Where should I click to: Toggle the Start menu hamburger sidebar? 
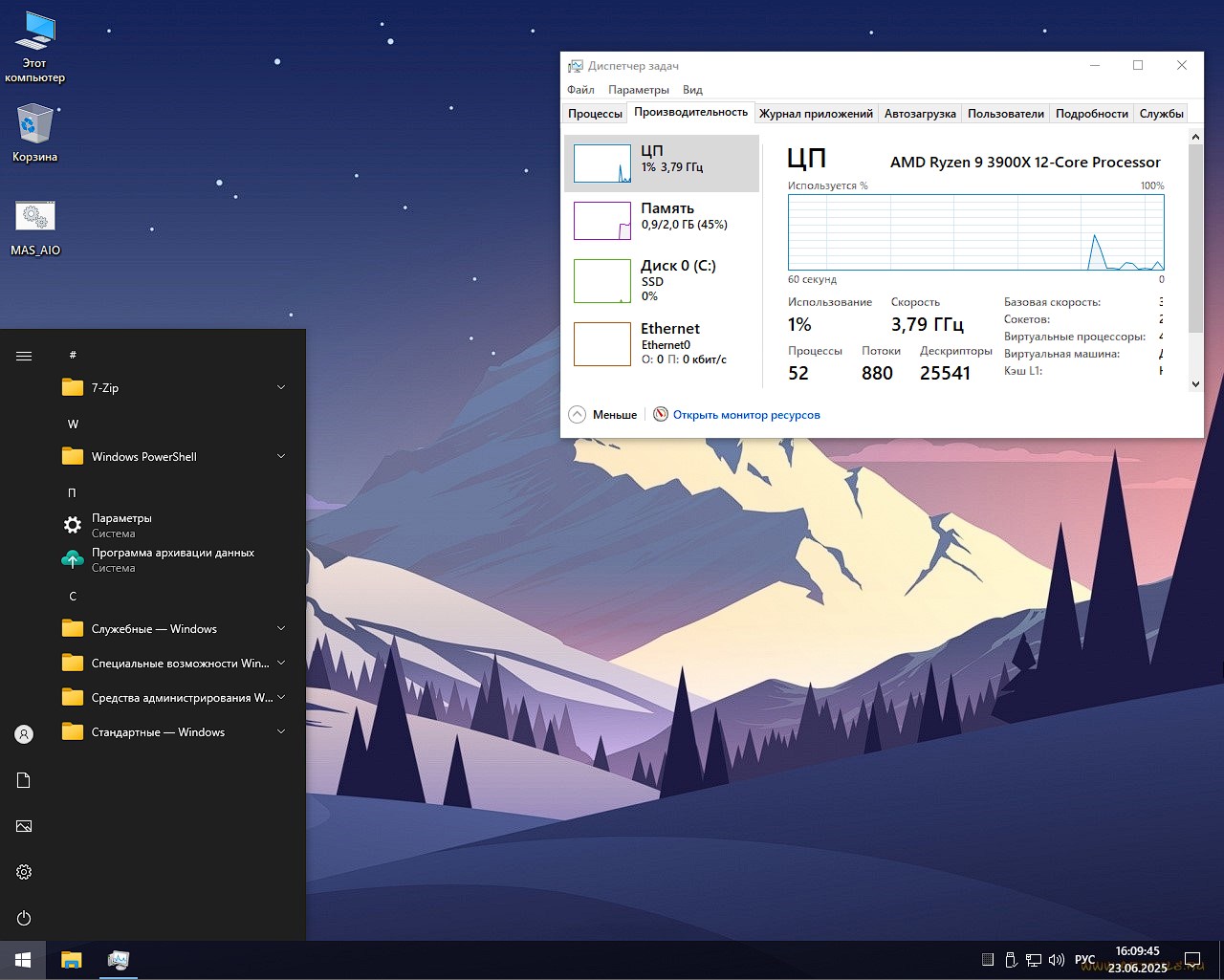tap(23, 356)
